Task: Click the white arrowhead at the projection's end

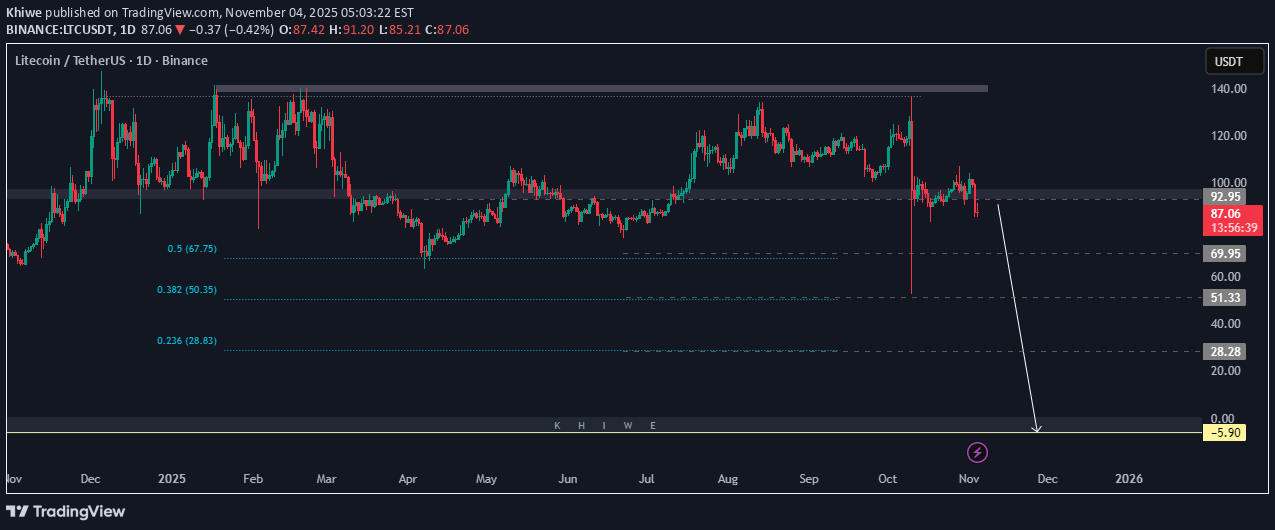Action: (x=1037, y=429)
